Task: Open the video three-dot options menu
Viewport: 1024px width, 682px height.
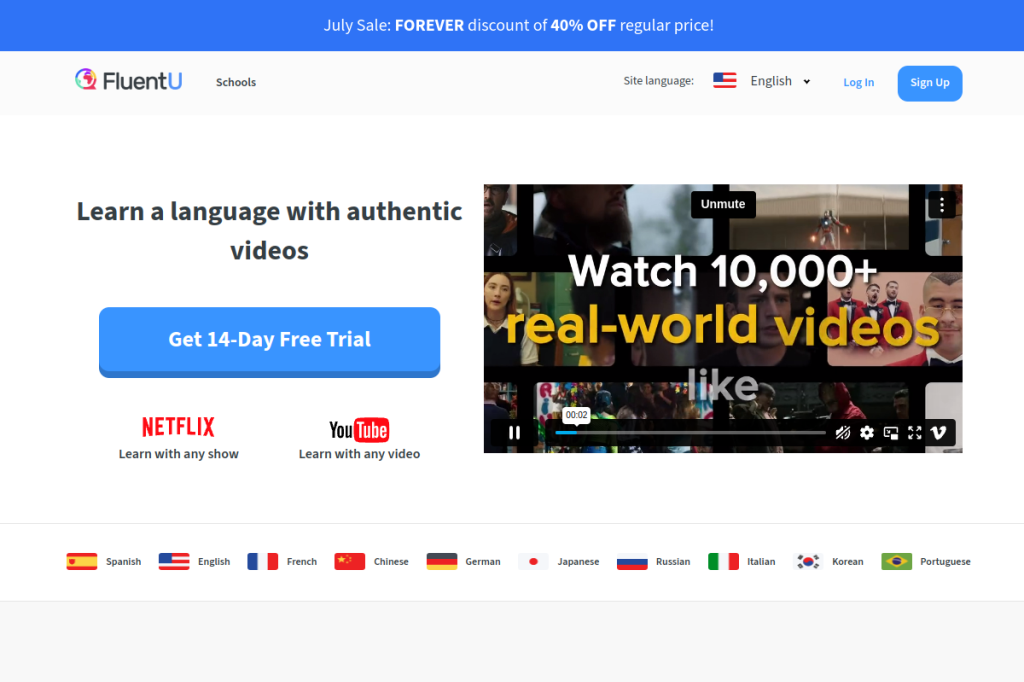Action: click(x=941, y=205)
